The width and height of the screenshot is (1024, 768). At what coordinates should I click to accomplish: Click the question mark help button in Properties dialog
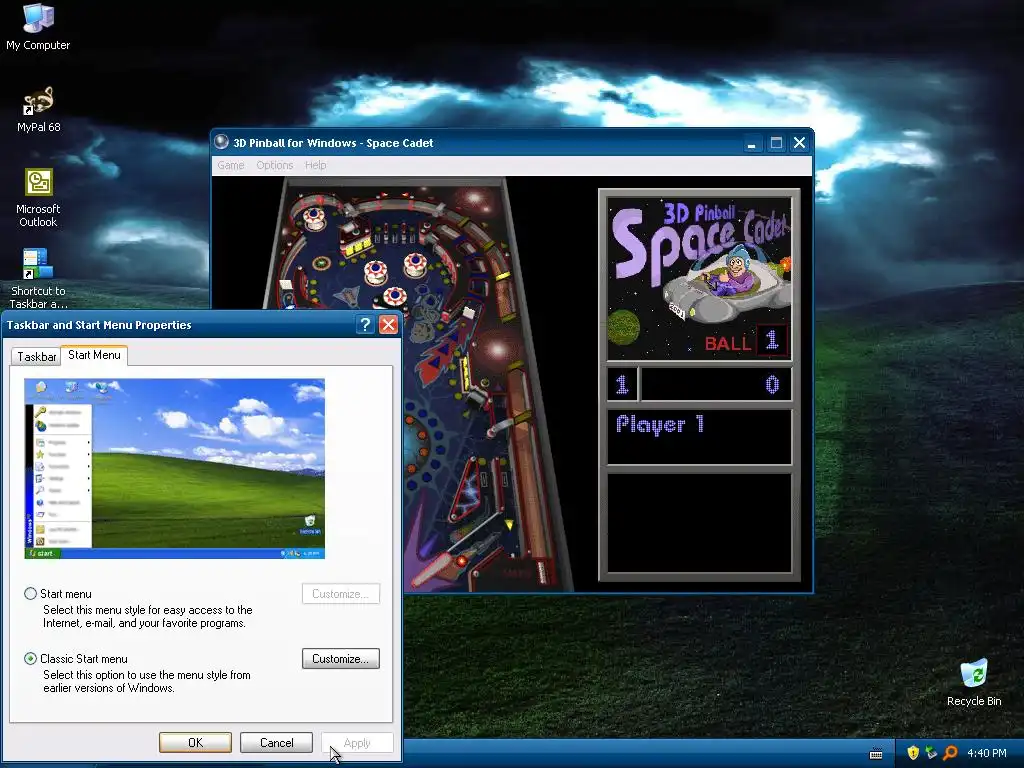click(x=365, y=325)
